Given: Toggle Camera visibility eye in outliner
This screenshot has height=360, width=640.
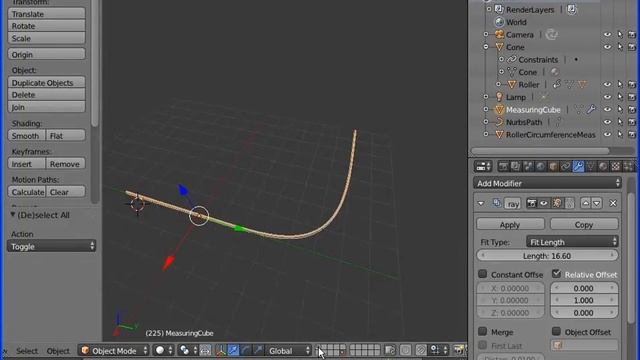Looking at the screenshot, I should point(607,35).
